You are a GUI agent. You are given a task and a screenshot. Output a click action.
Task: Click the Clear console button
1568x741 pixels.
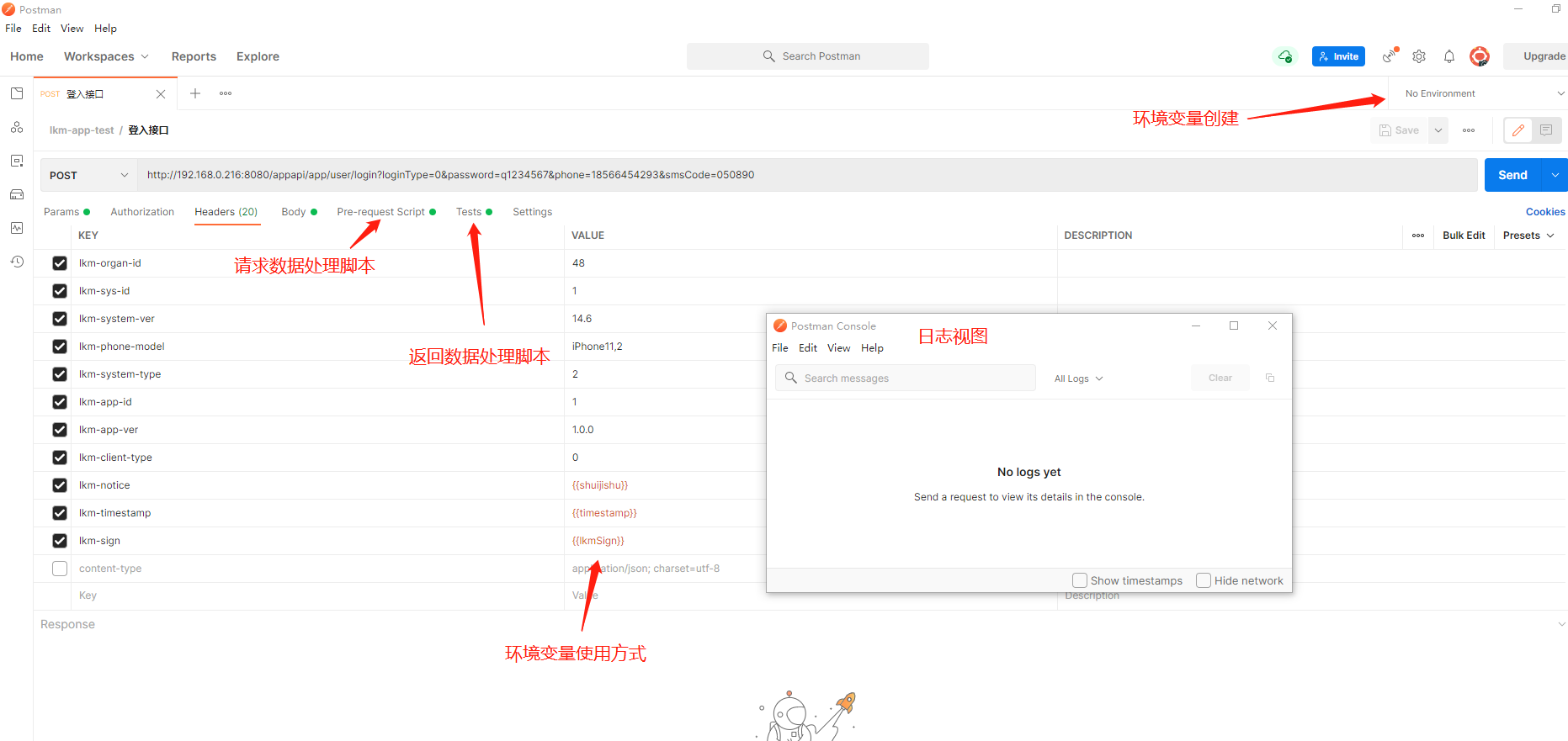tap(1220, 378)
